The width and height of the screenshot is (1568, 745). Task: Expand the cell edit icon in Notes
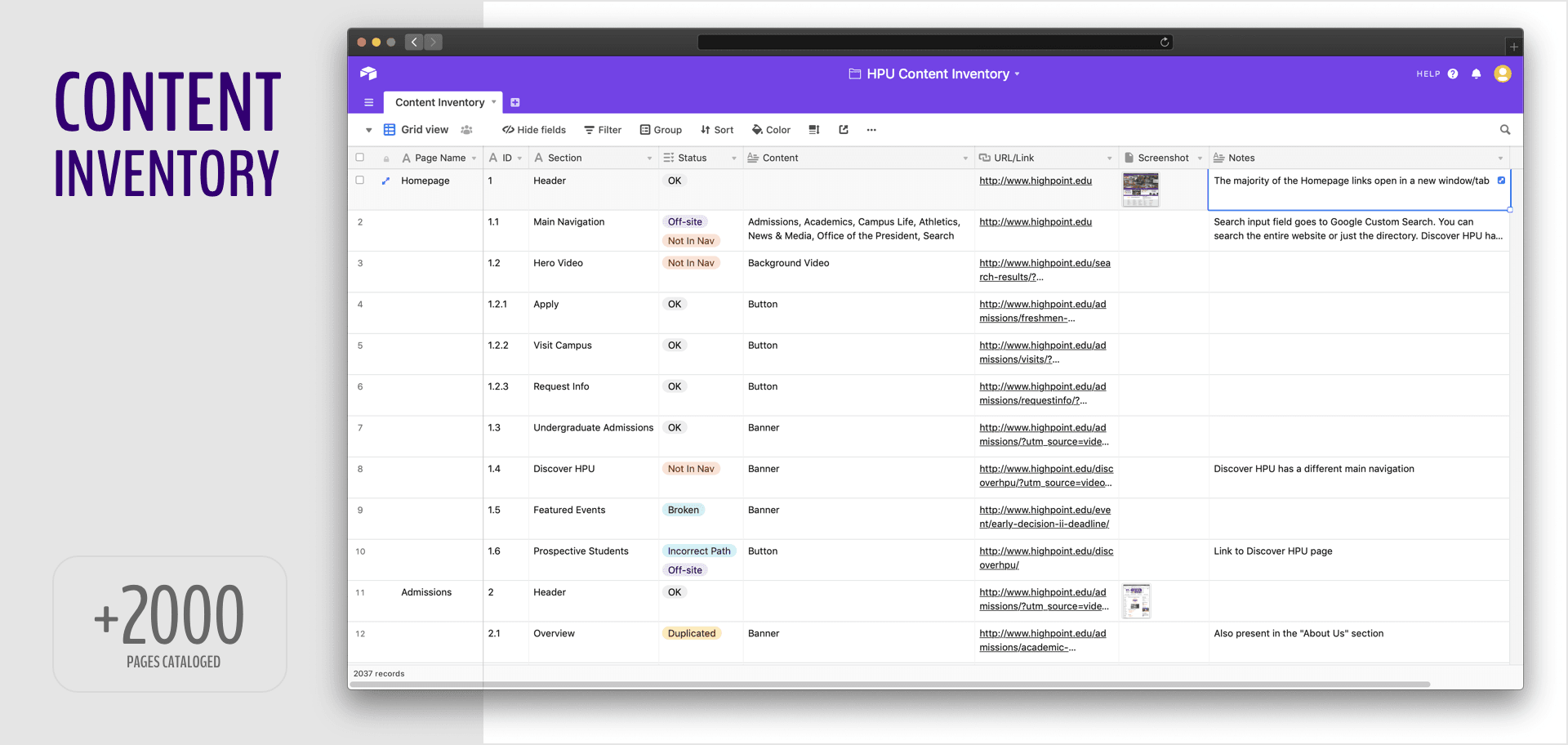1501,181
